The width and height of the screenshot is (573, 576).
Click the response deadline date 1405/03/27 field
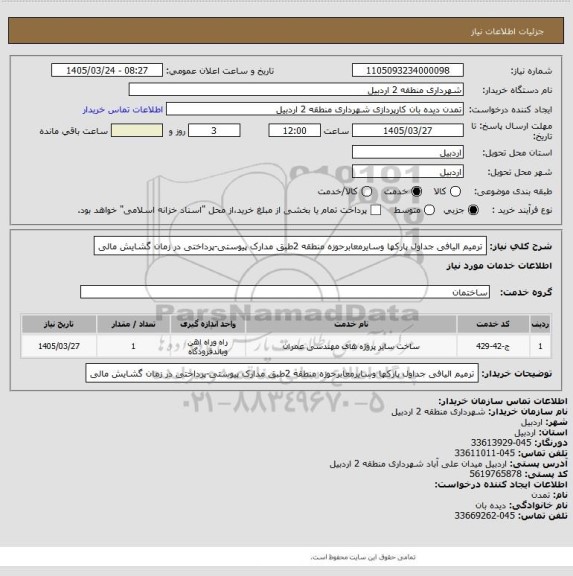[408, 130]
